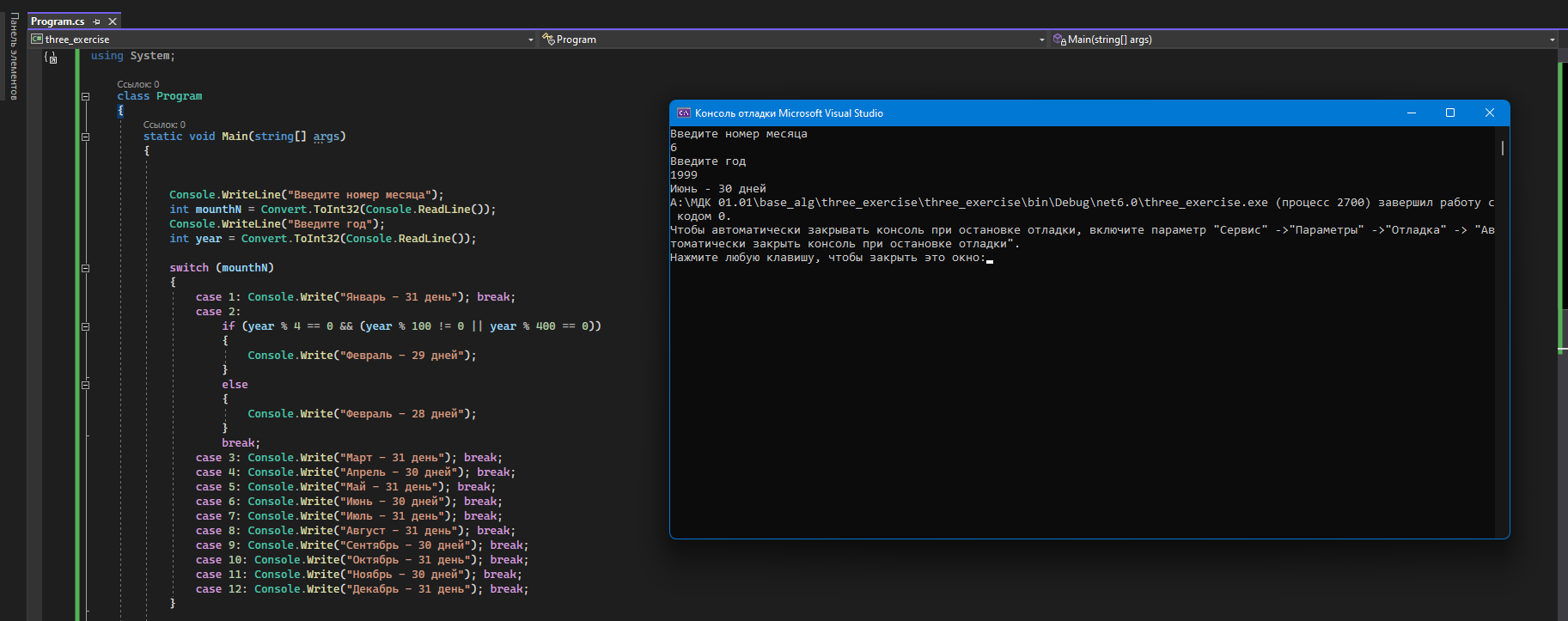Screen dimensions: 1568x621
Task: Open the Панель элементов side panel
Action: pyautogui.click(x=14, y=57)
